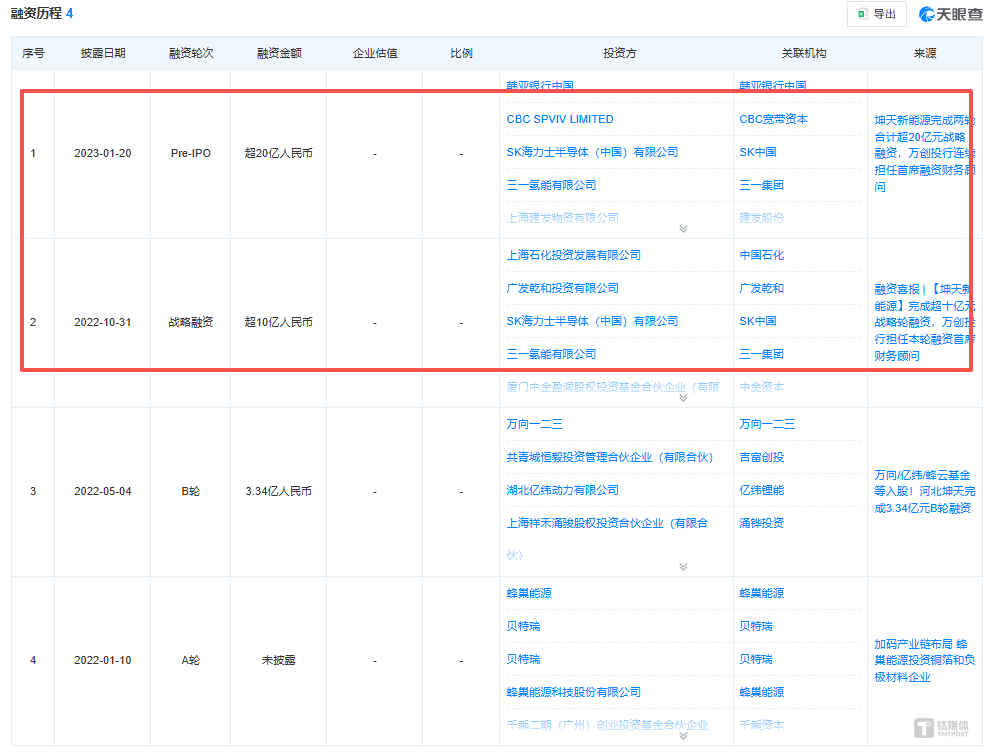Click the 企业估值 column header

pos(375,53)
